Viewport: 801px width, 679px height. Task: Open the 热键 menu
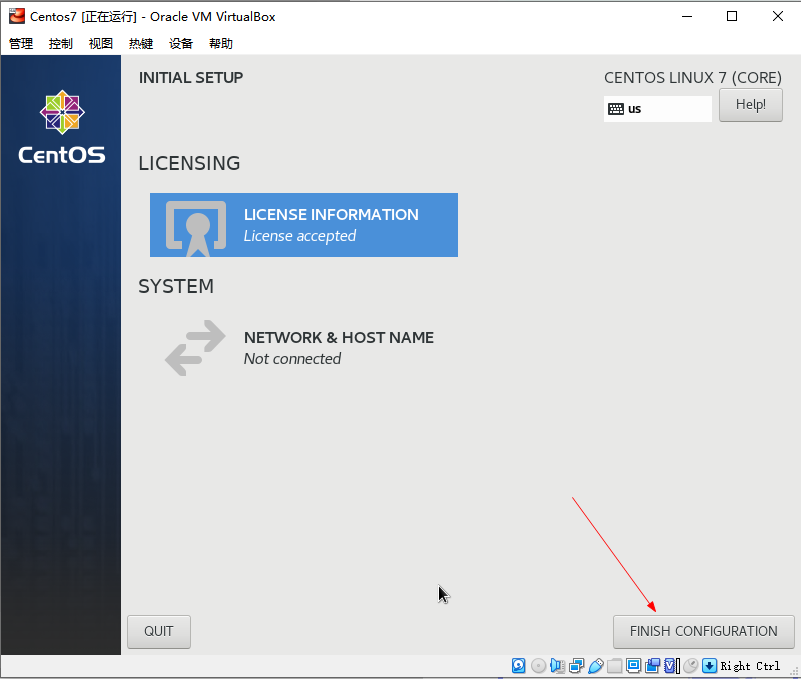(141, 43)
